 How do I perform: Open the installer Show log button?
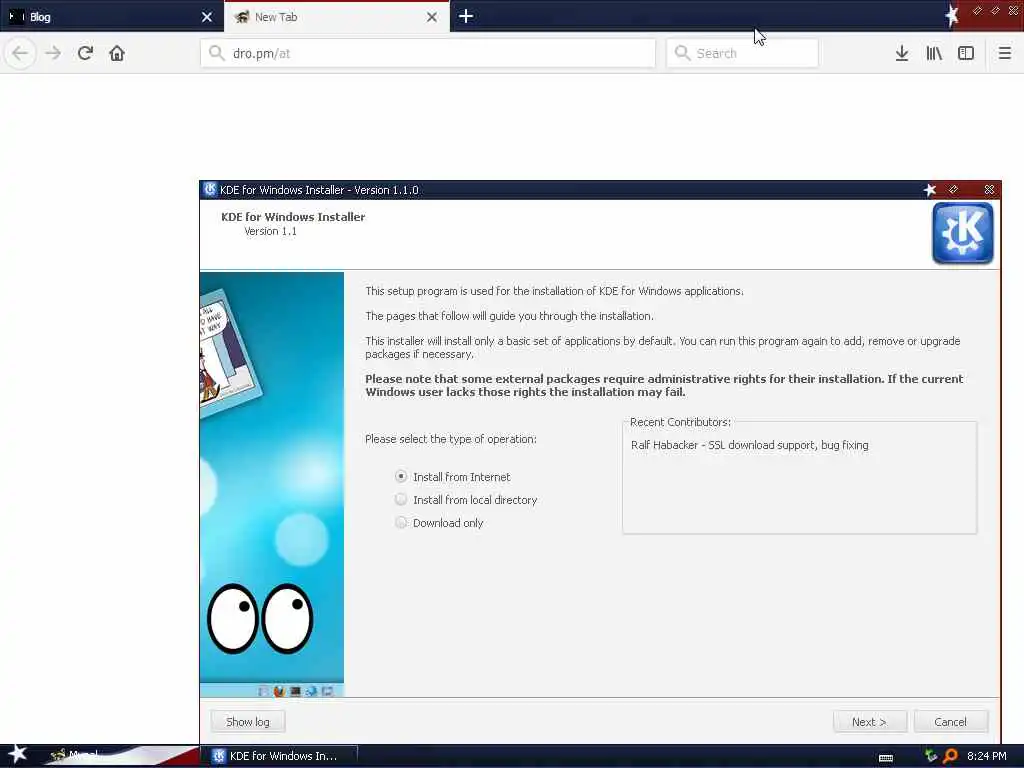[248, 722]
